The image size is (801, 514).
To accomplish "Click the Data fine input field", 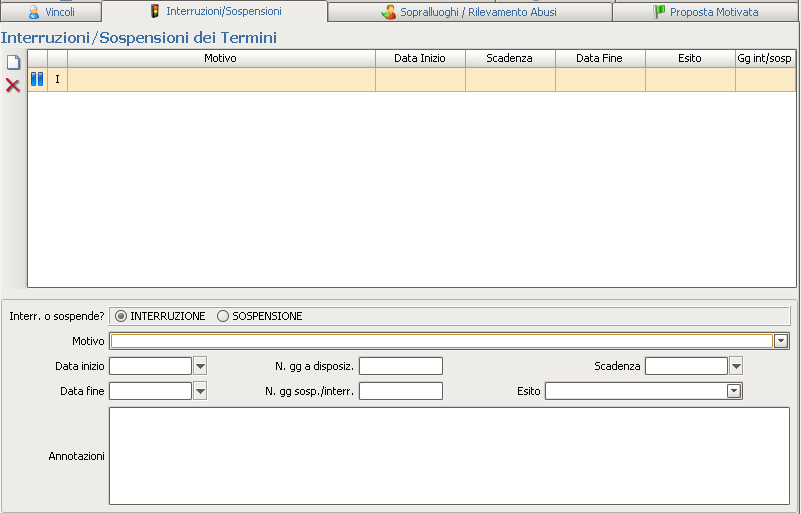I will (x=151, y=391).
